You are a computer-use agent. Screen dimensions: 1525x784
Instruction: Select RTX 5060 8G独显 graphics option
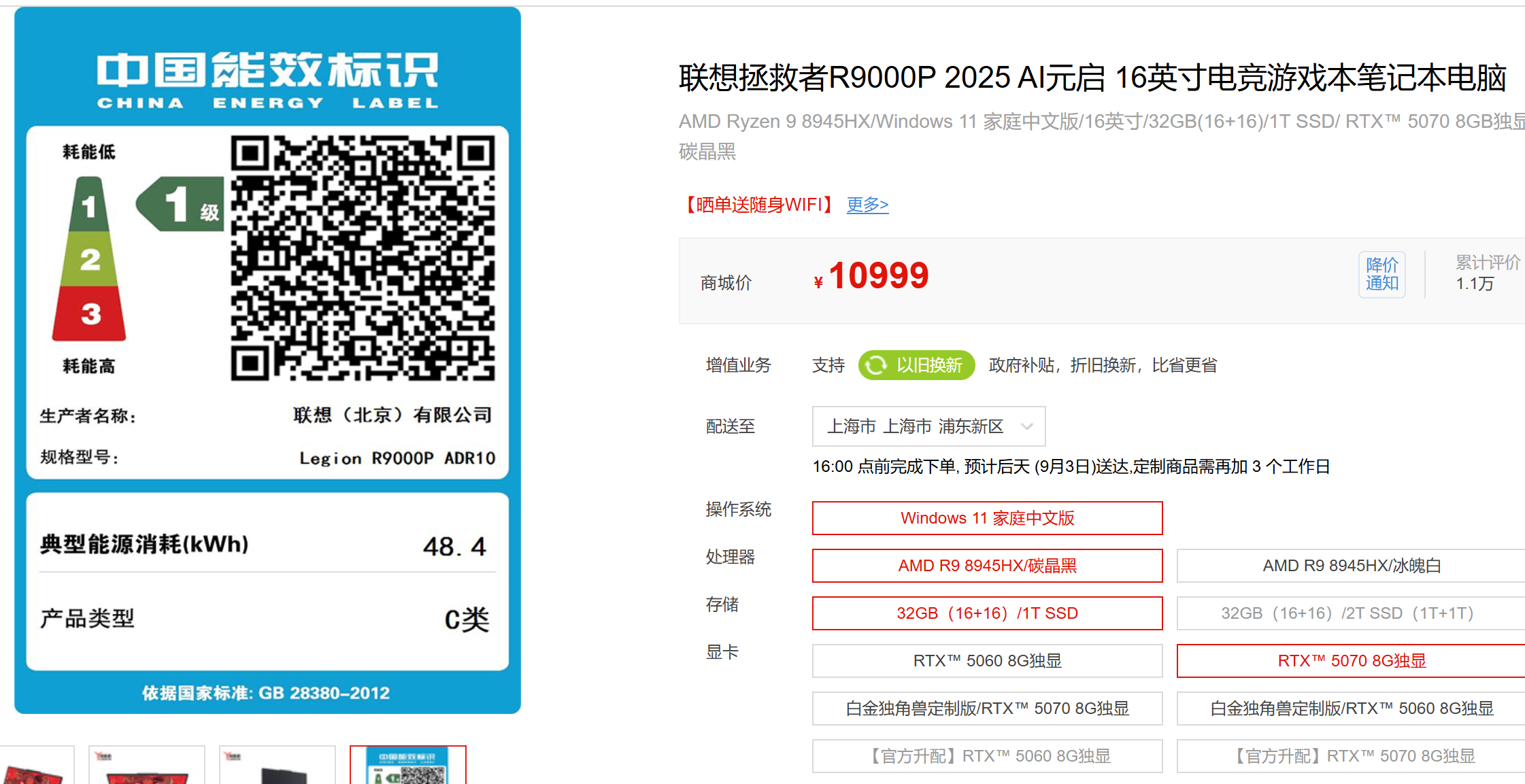pyautogui.click(x=987, y=661)
